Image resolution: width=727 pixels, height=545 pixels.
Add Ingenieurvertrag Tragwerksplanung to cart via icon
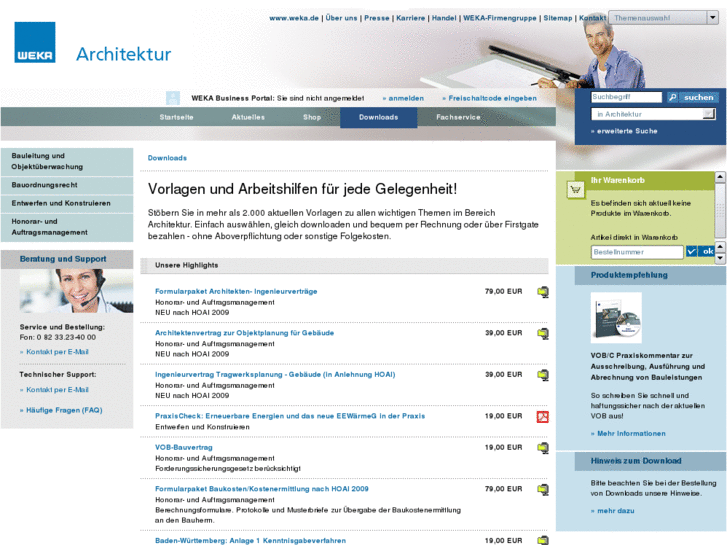coord(542,375)
